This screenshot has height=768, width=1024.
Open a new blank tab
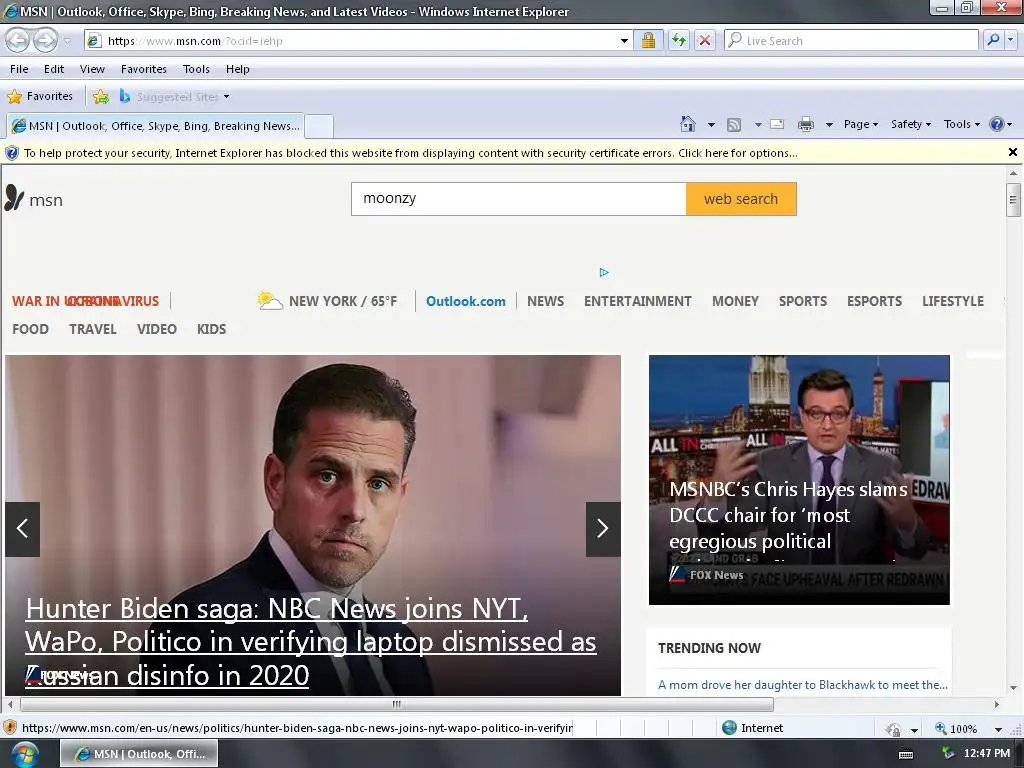click(x=319, y=125)
